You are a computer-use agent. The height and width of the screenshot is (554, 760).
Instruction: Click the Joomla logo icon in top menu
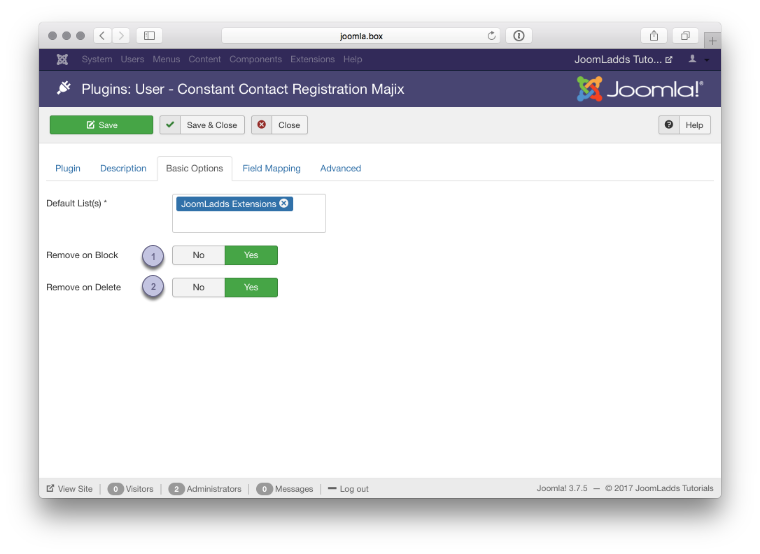click(x=62, y=59)
